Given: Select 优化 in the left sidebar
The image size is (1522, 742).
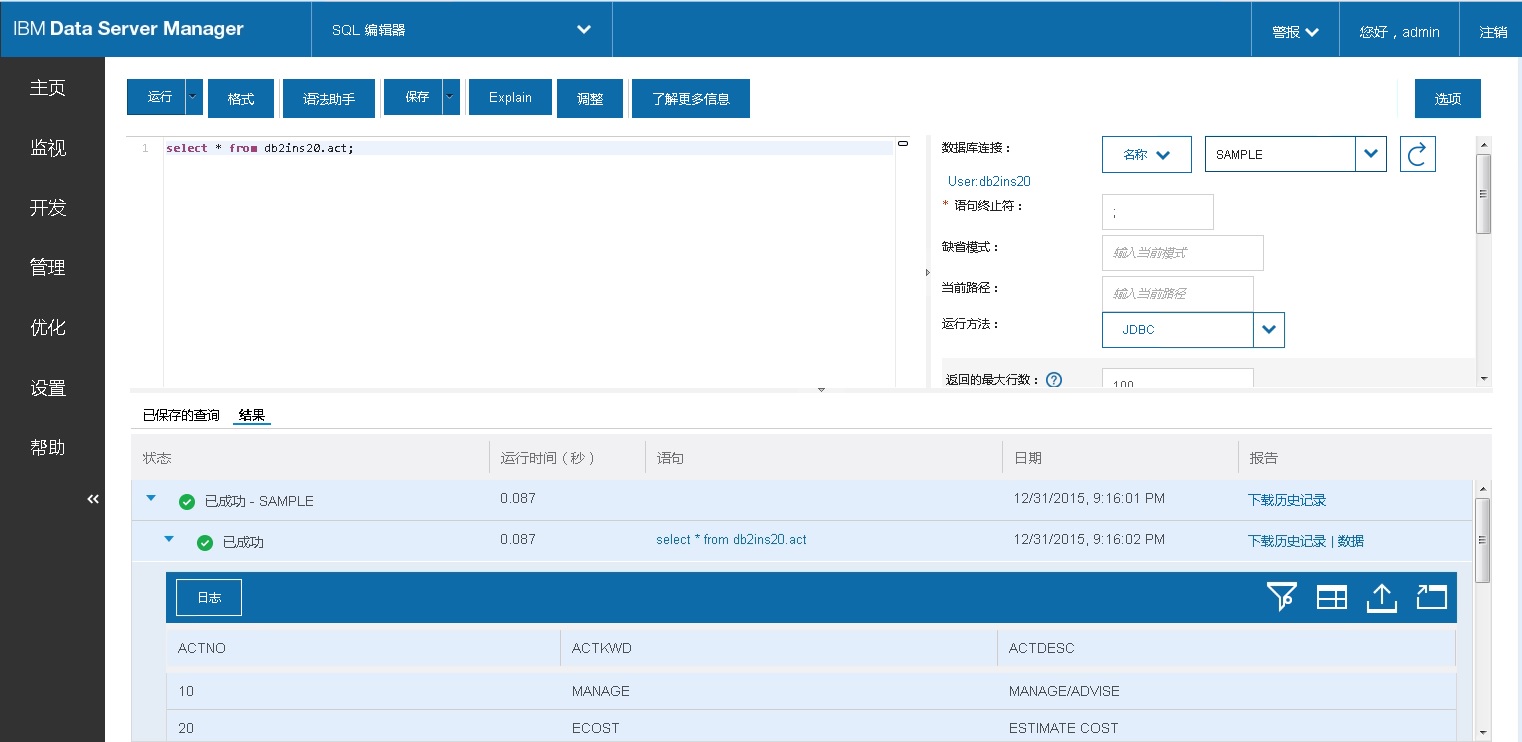Looking at the screenshot, I should tap(47, 327).
